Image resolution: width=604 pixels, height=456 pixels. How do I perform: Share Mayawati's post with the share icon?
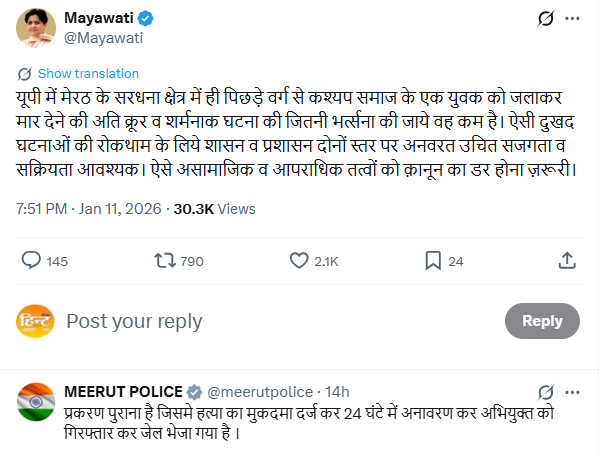coord(567,261)
